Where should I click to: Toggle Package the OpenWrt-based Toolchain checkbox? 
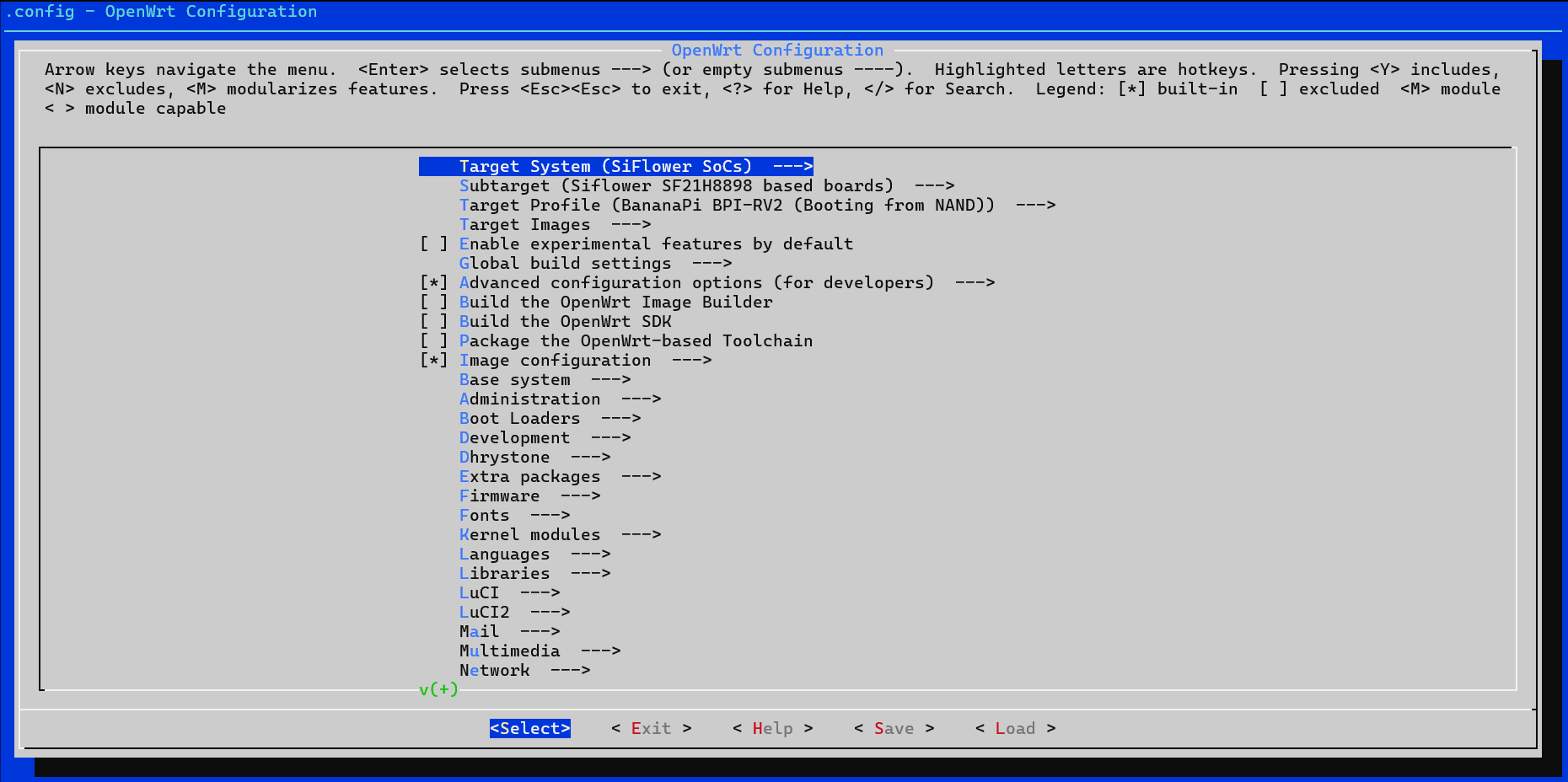(x=434, y=341)
